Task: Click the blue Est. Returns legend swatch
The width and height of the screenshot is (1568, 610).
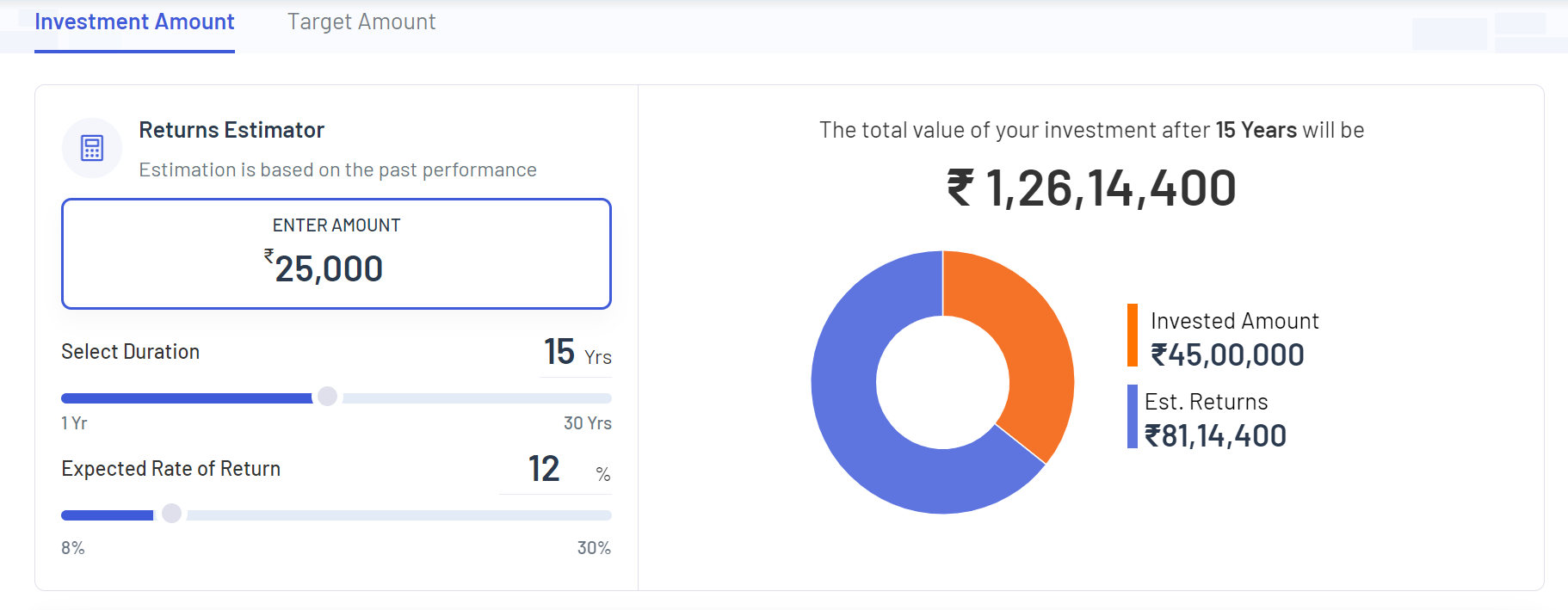Action: [1133, 416]
